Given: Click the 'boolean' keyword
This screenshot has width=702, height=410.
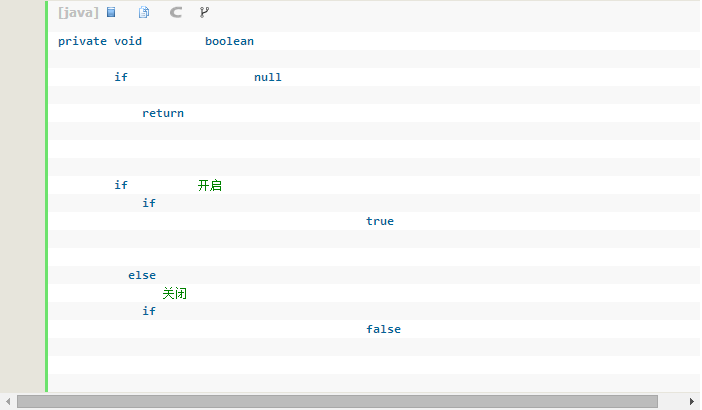Looking at the screenshot, I should click(x=229, y=41).
